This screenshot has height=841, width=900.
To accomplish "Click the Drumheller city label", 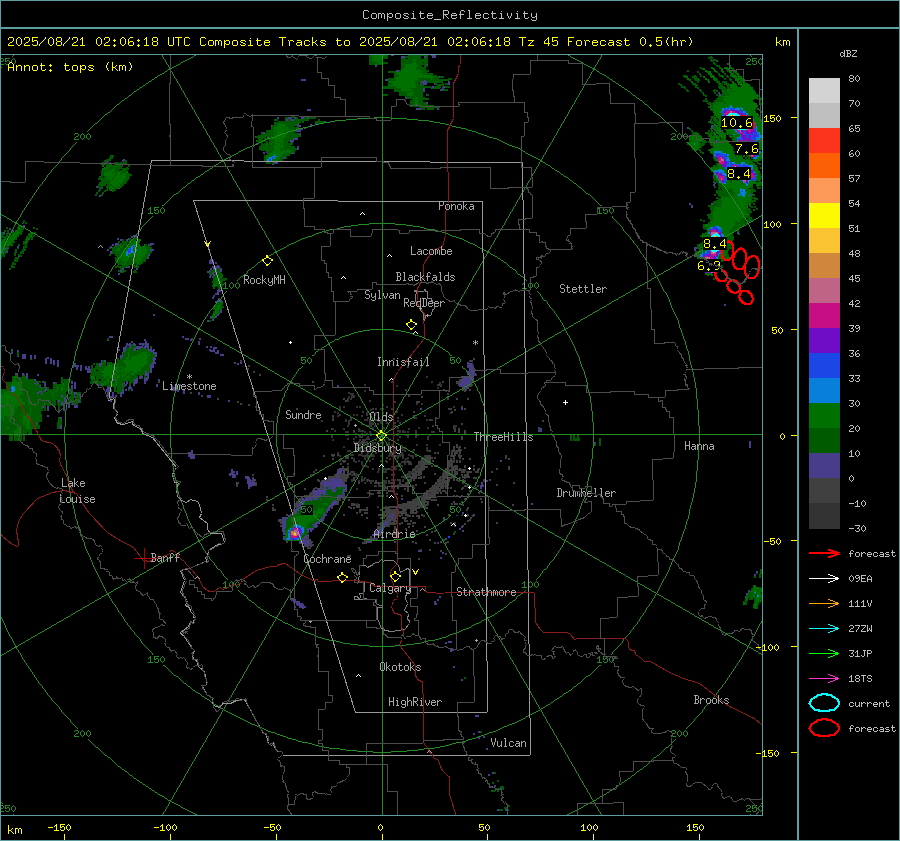I will tap(586, 493).
